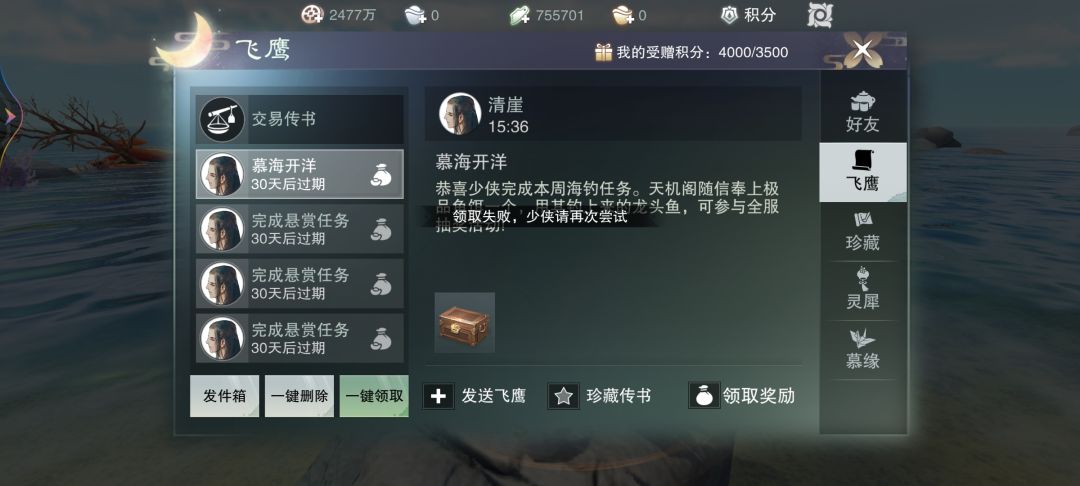Click the 清崖 sender avatar

point(460,114)
